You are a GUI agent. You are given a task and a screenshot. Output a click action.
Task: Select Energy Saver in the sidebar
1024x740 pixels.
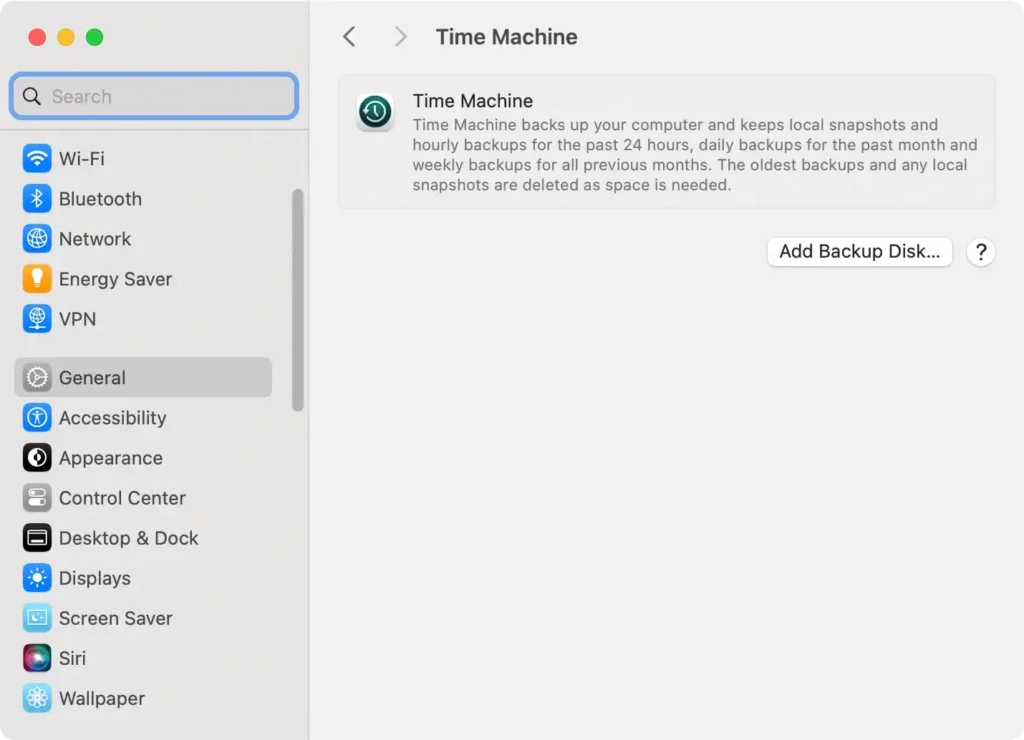116,279
